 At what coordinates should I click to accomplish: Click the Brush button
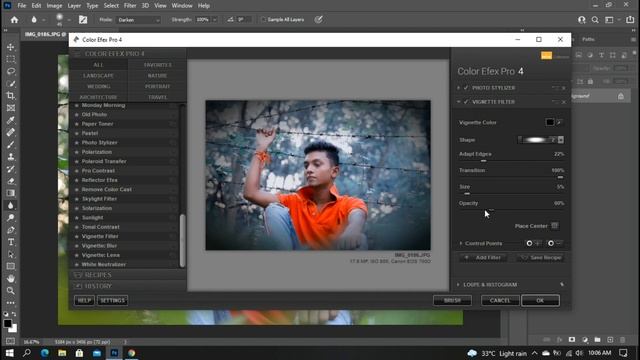(x=452, y=300)
